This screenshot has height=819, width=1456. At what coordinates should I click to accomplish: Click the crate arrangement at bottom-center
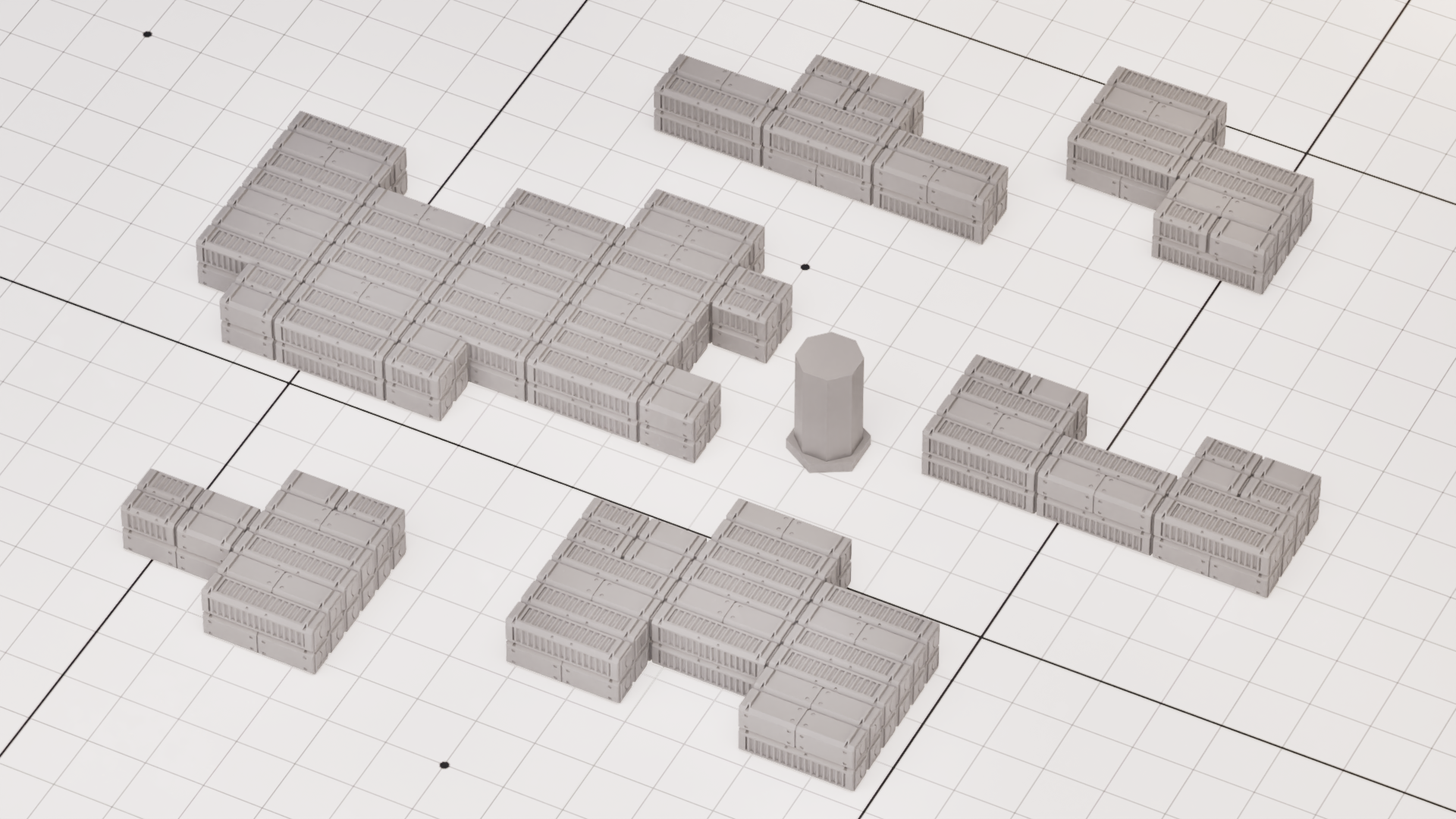point(720,622)
